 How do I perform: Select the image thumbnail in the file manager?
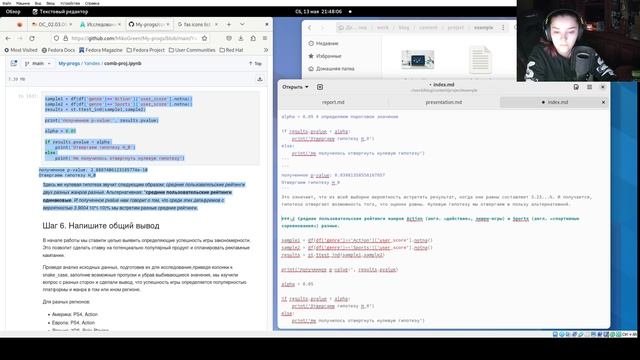point(417,60)
